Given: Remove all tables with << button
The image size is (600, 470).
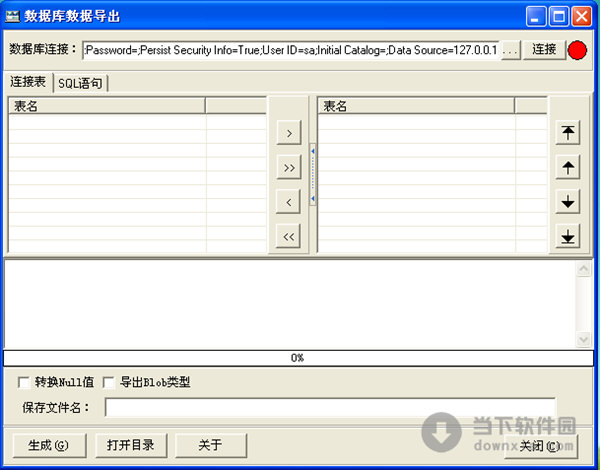Looking at the screenshot, I should [289, 236].
